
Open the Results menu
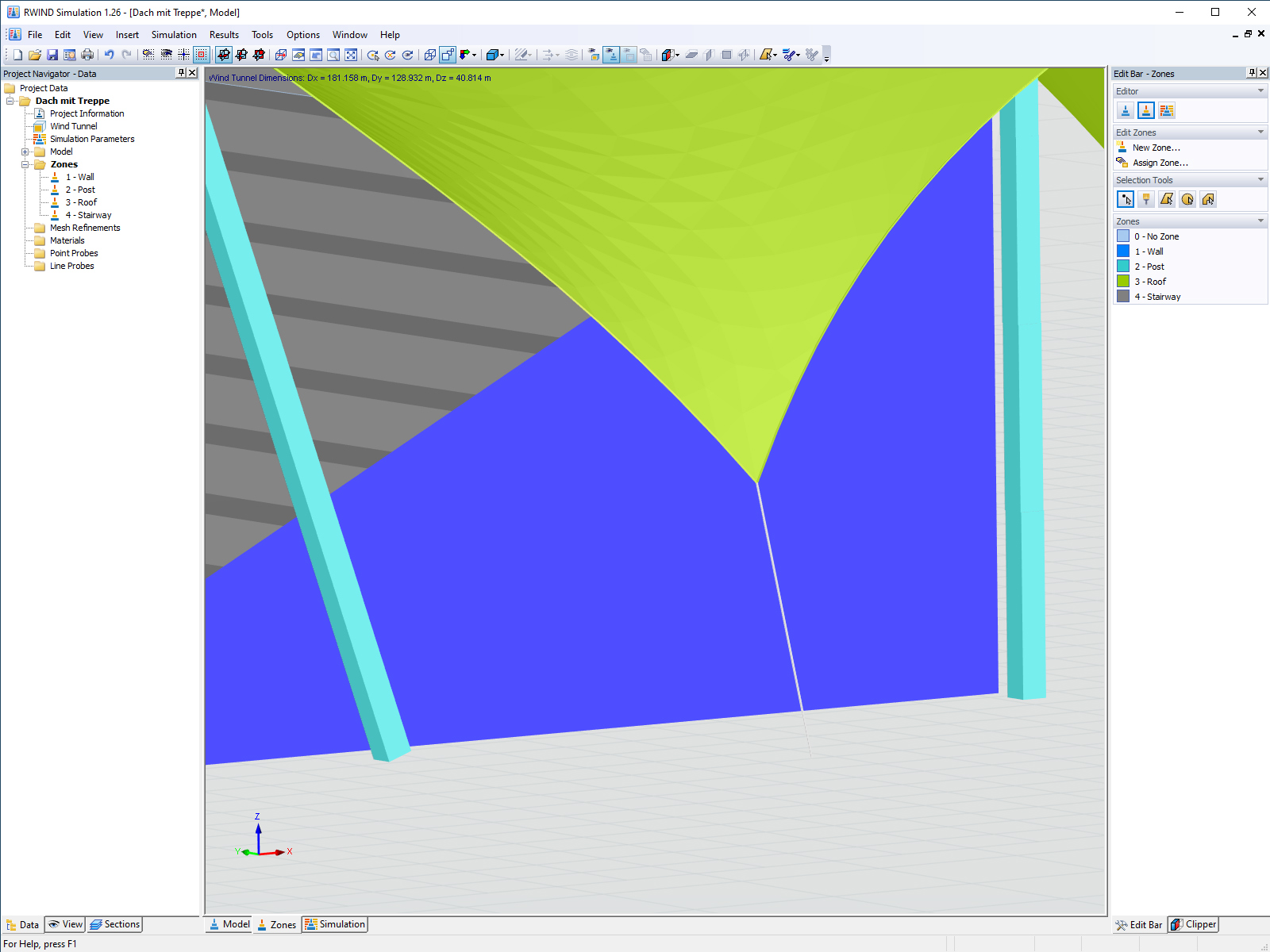224,35
